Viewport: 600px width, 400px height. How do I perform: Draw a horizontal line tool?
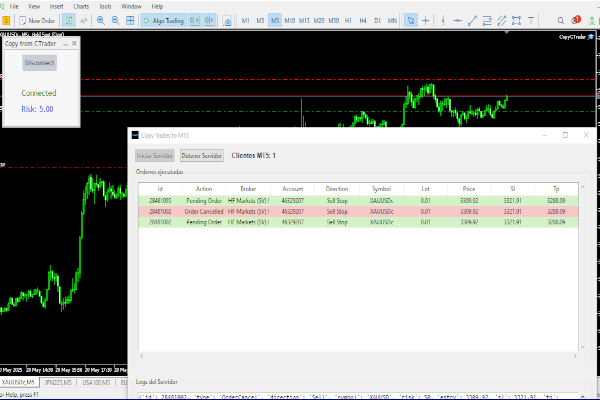coord(458,21)
